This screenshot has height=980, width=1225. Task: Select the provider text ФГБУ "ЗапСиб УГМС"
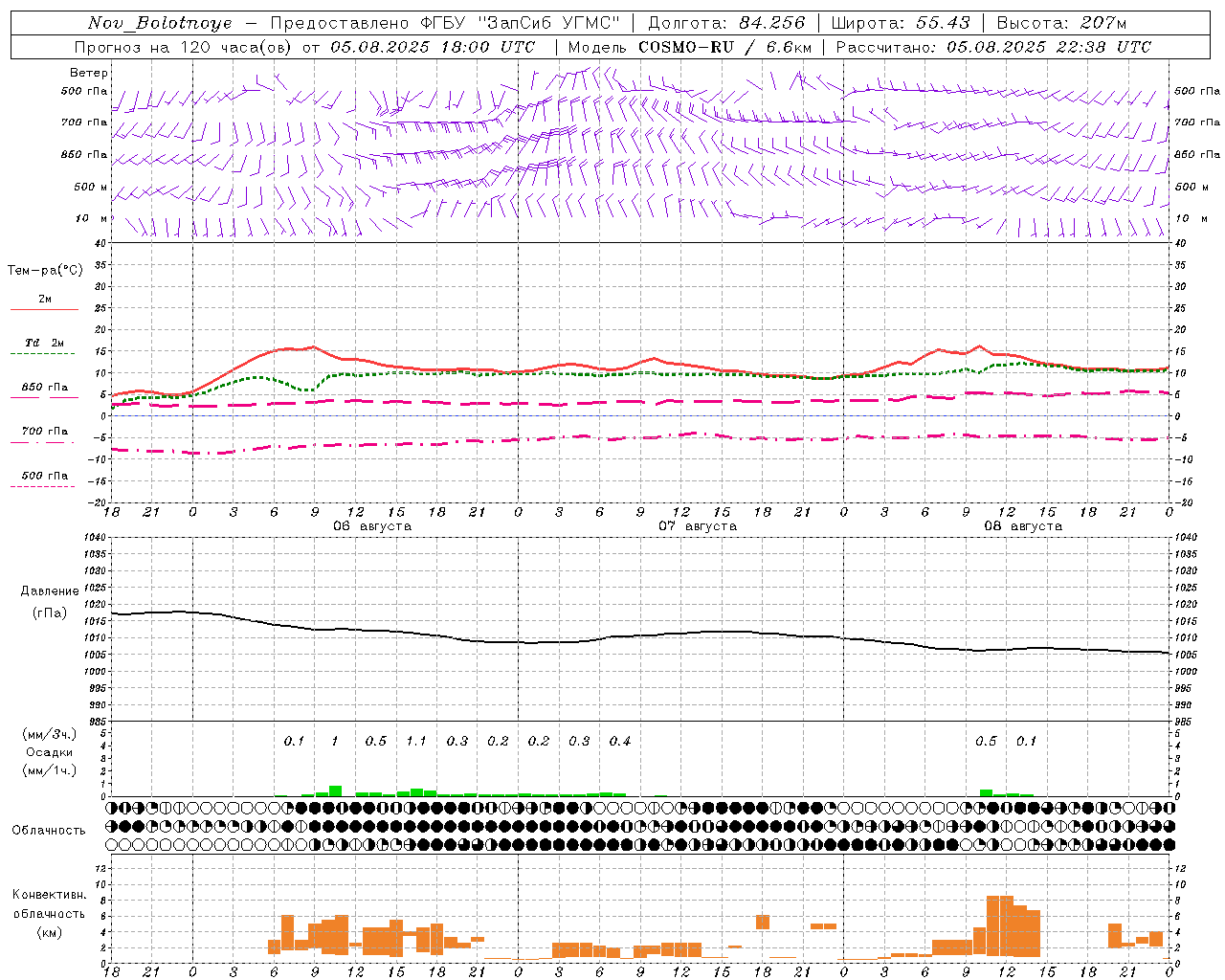click(520, 23)
